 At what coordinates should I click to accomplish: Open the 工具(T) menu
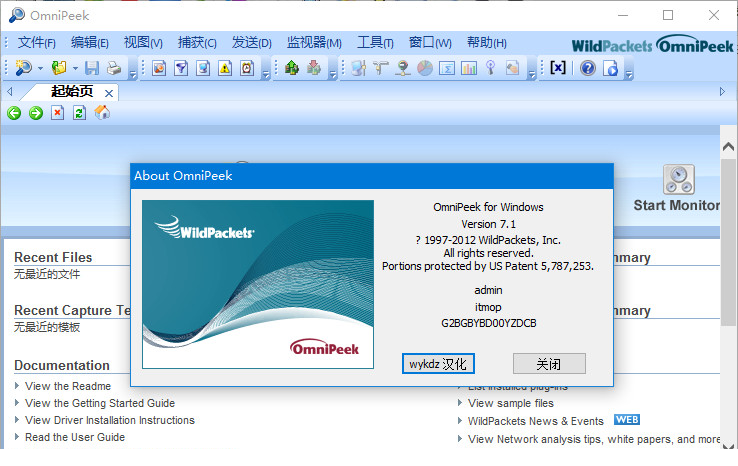pos(375,43)
